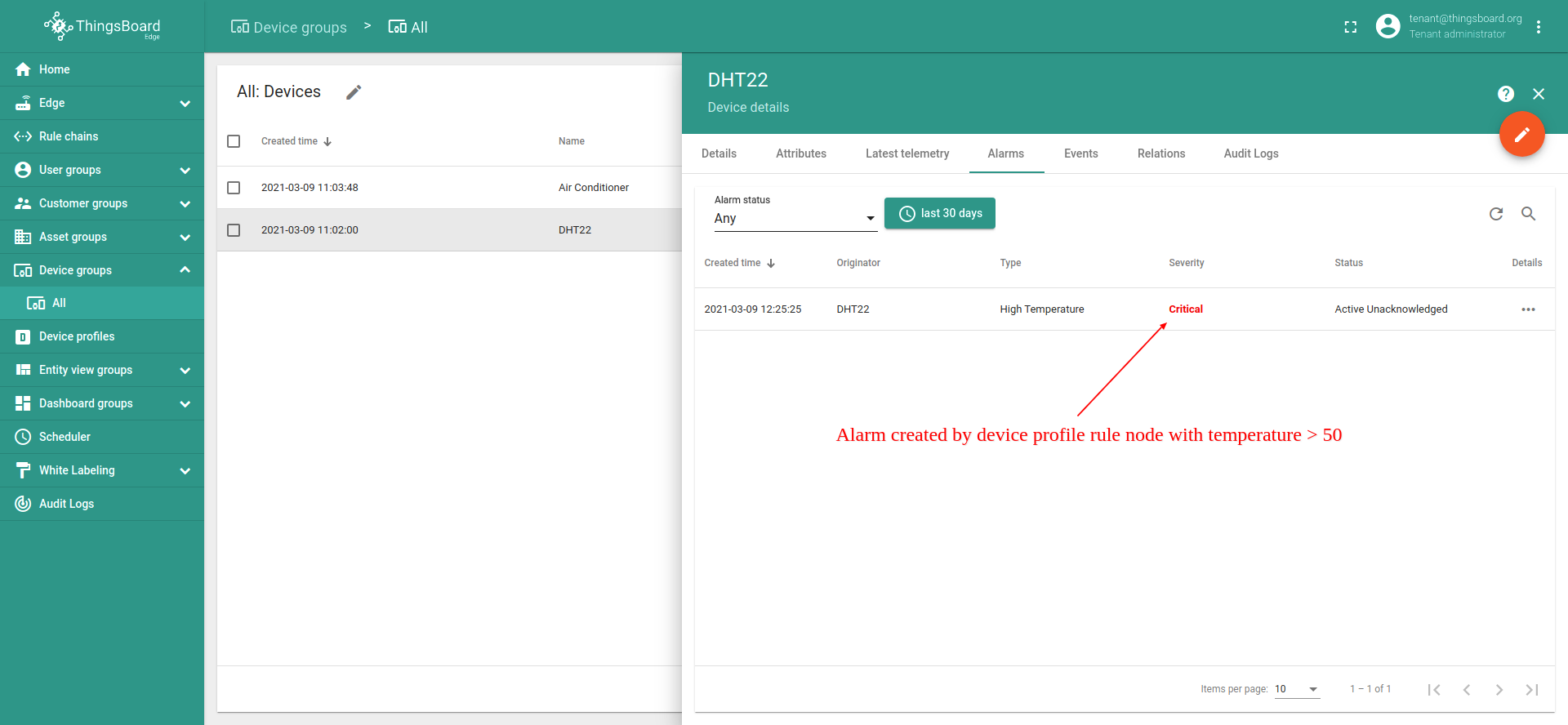Expand Asset groups chevron
Image resolution: width=1568 pixels, height=725 pixels.
185,237
